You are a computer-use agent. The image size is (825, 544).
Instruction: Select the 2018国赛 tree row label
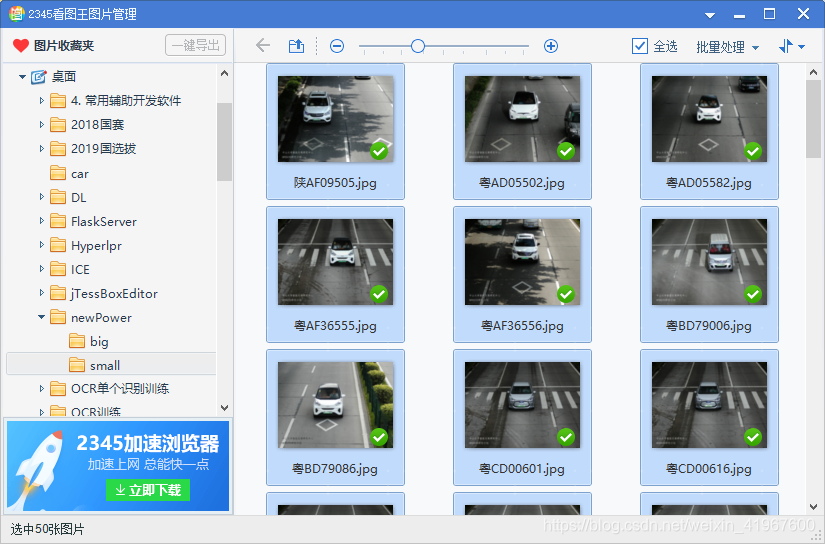(x=97, y=125)
